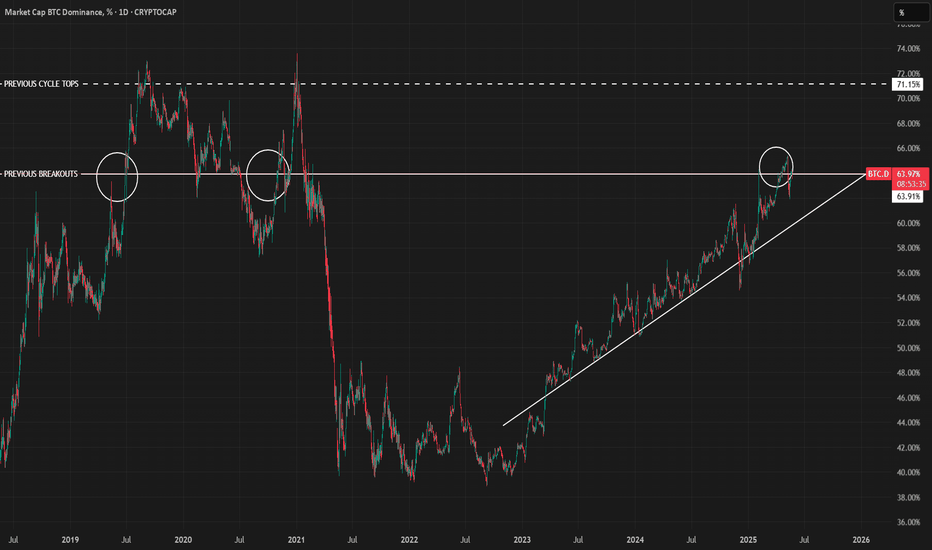Click the red 63.97% current value label
Viewport: 932px width, 550px height.
[x=909, y=174]
